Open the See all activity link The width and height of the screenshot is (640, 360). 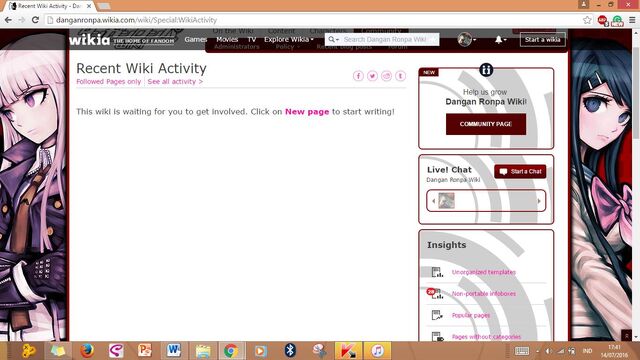tap(175, 82)
